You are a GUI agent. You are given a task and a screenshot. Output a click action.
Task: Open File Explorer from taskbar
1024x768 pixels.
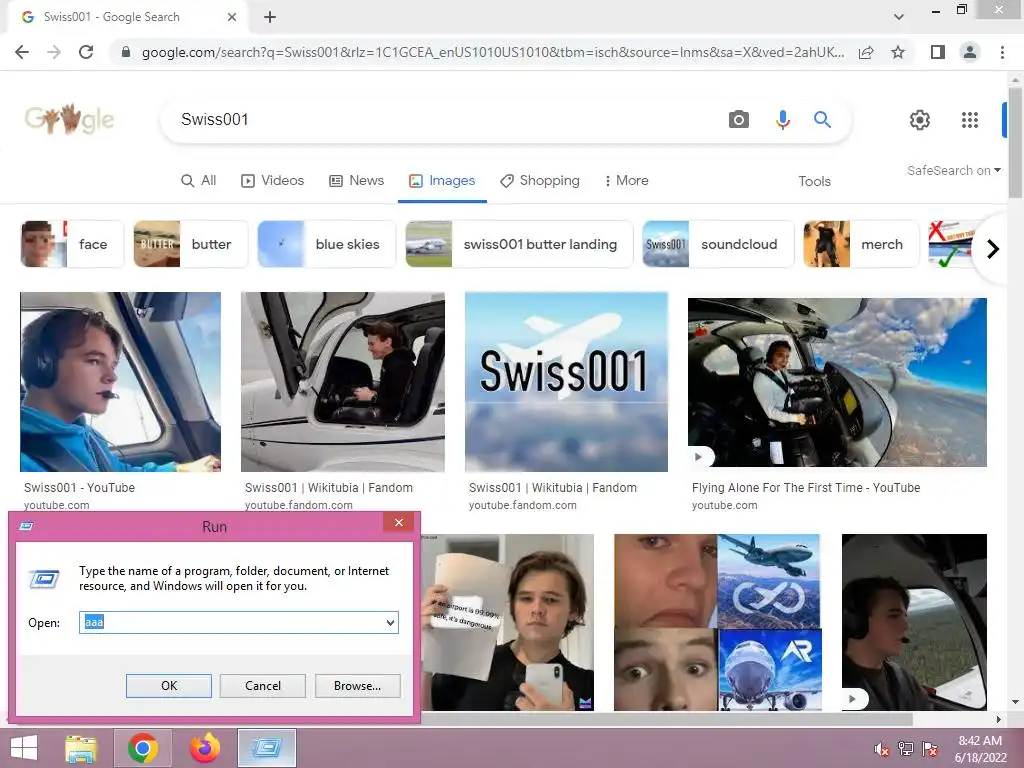click(x=81, y=748)
